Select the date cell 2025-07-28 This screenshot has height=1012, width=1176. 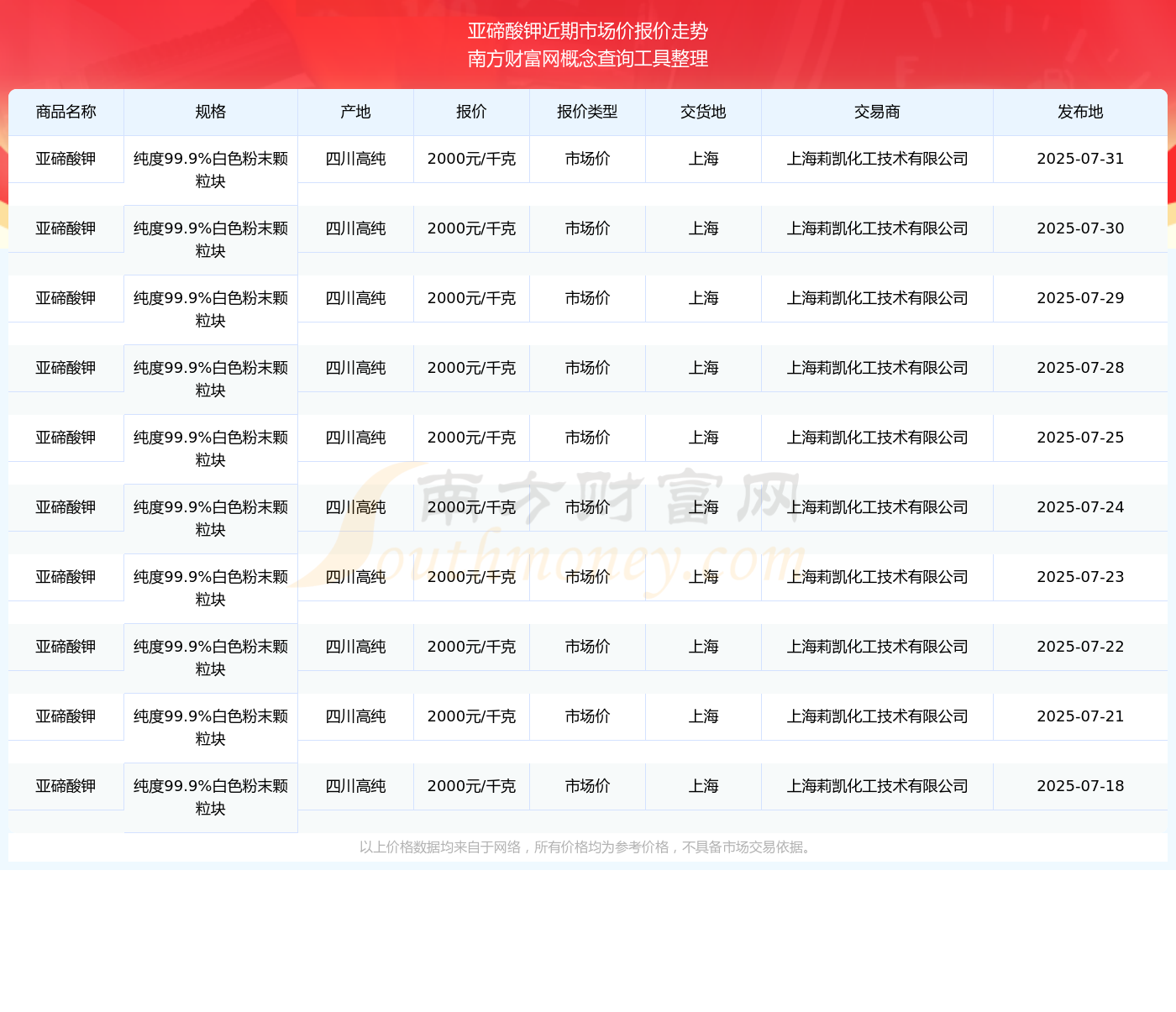(1080, 368)
